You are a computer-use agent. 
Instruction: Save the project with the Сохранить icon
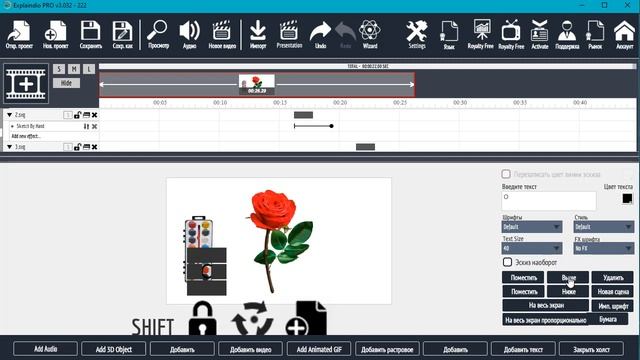pos(91,34)
